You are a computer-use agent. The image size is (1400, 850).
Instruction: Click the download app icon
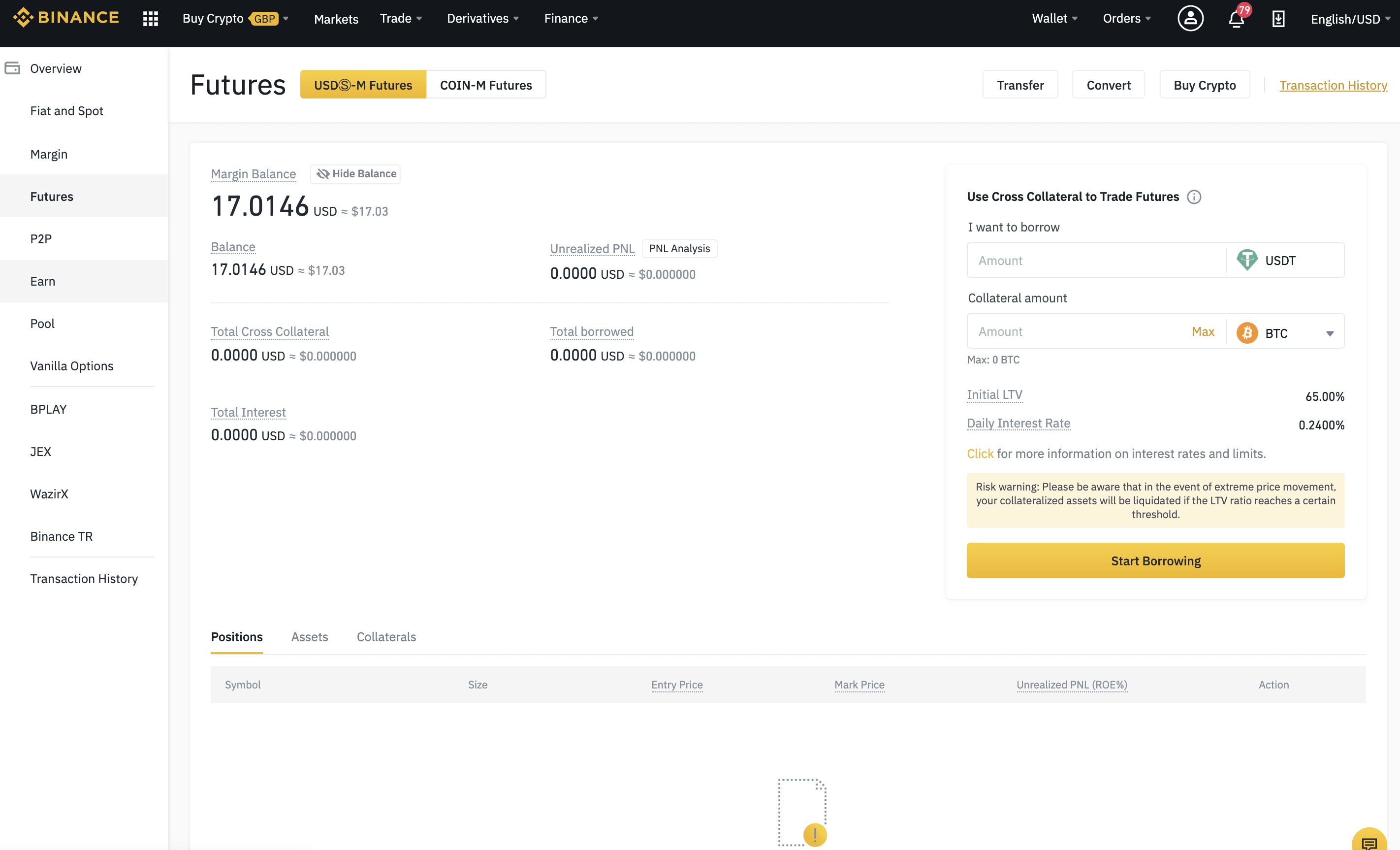click(1278, 19)
